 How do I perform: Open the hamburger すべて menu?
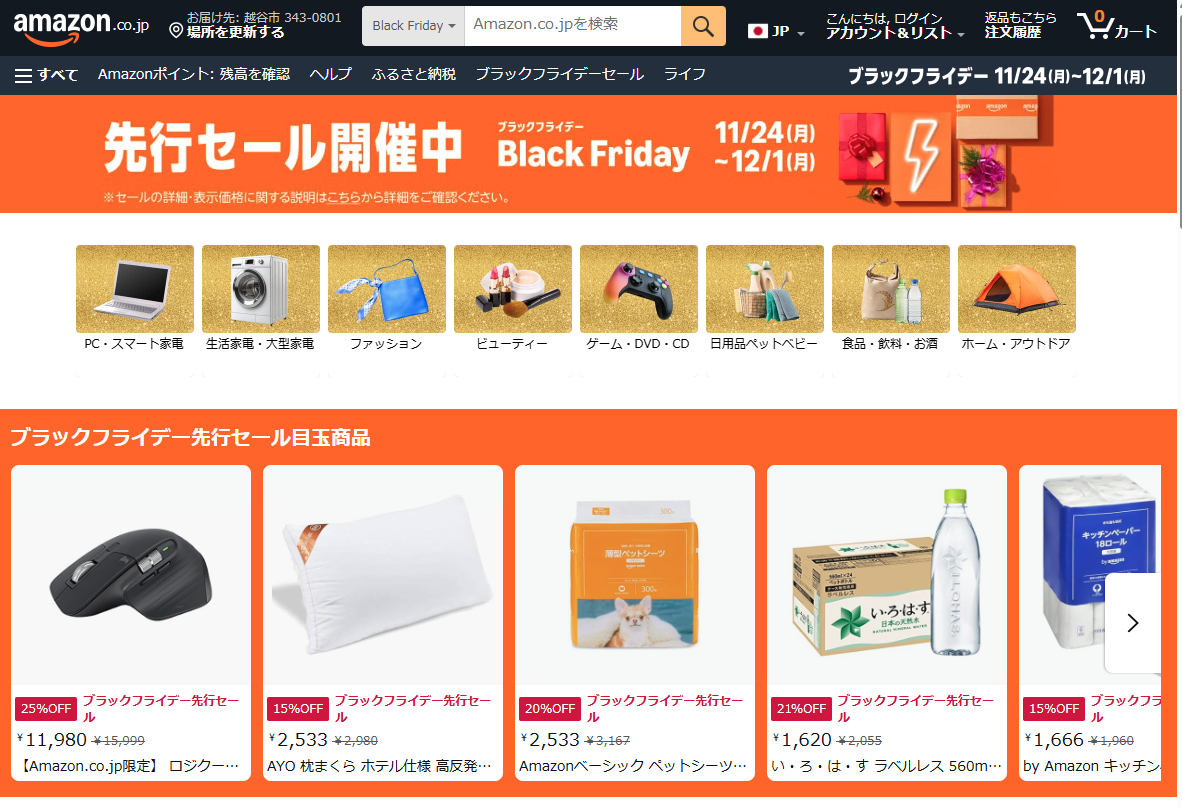(47, 75)
